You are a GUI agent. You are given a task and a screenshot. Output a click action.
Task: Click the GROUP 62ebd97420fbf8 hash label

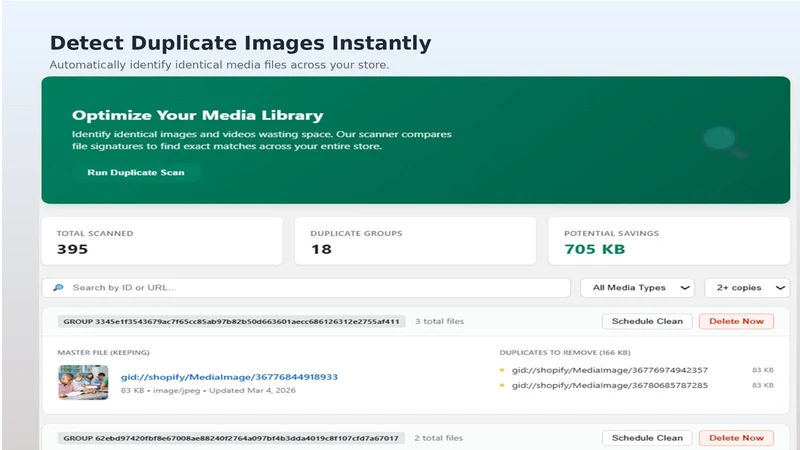tap(231, 438)
